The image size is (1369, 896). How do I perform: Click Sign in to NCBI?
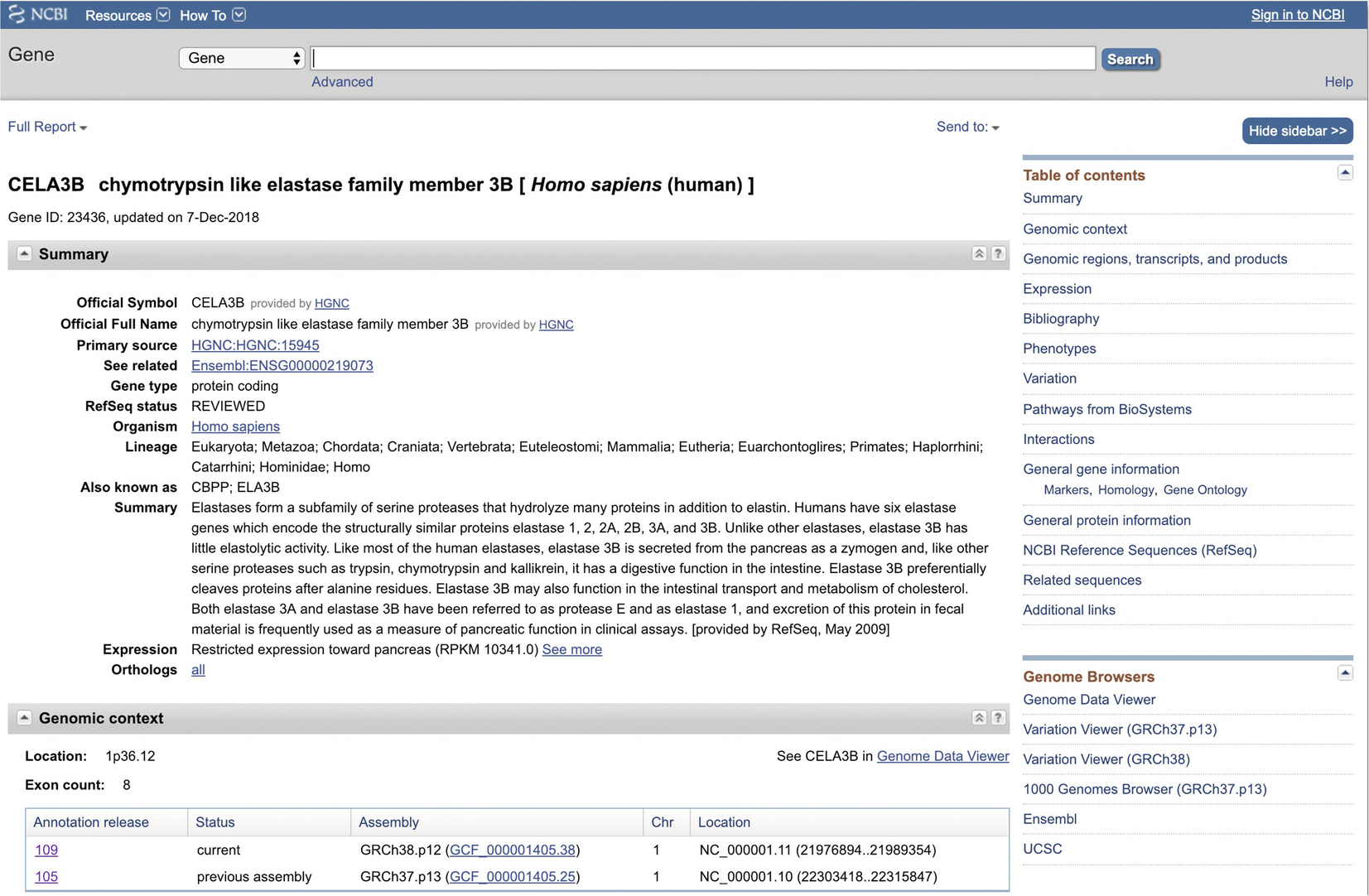[1297, 15]
